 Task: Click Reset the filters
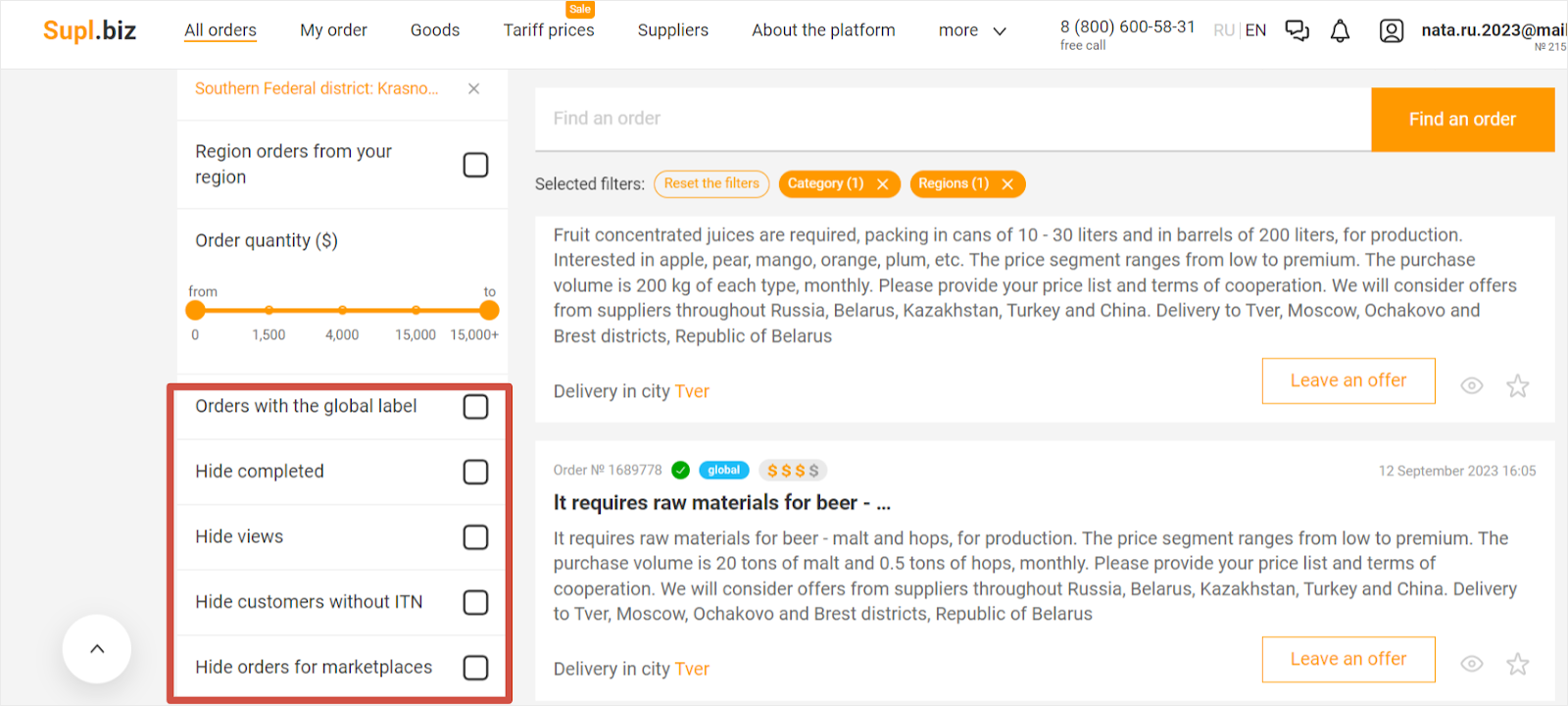click(x=711, y=183)
